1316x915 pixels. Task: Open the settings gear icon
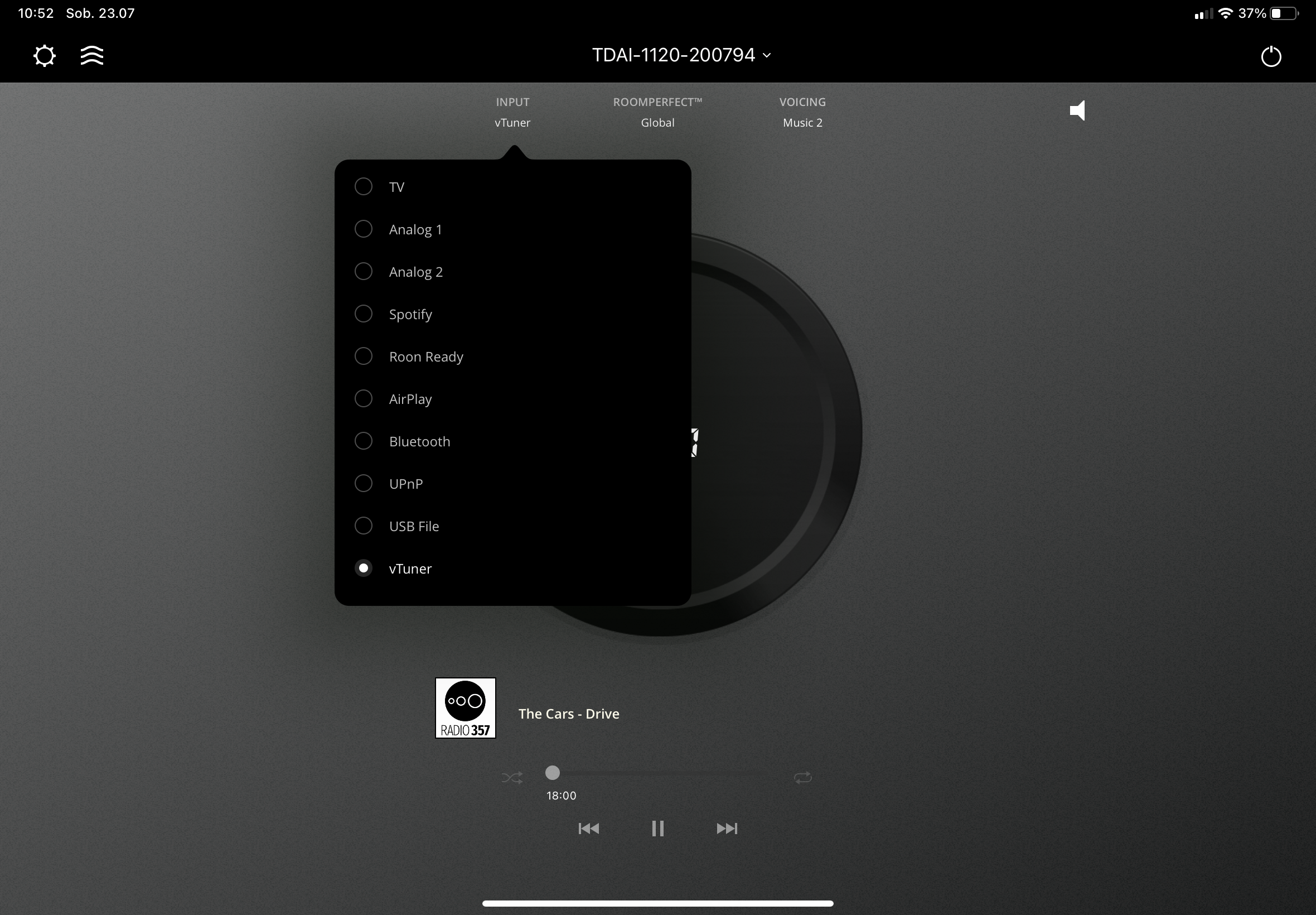[44, 56]
